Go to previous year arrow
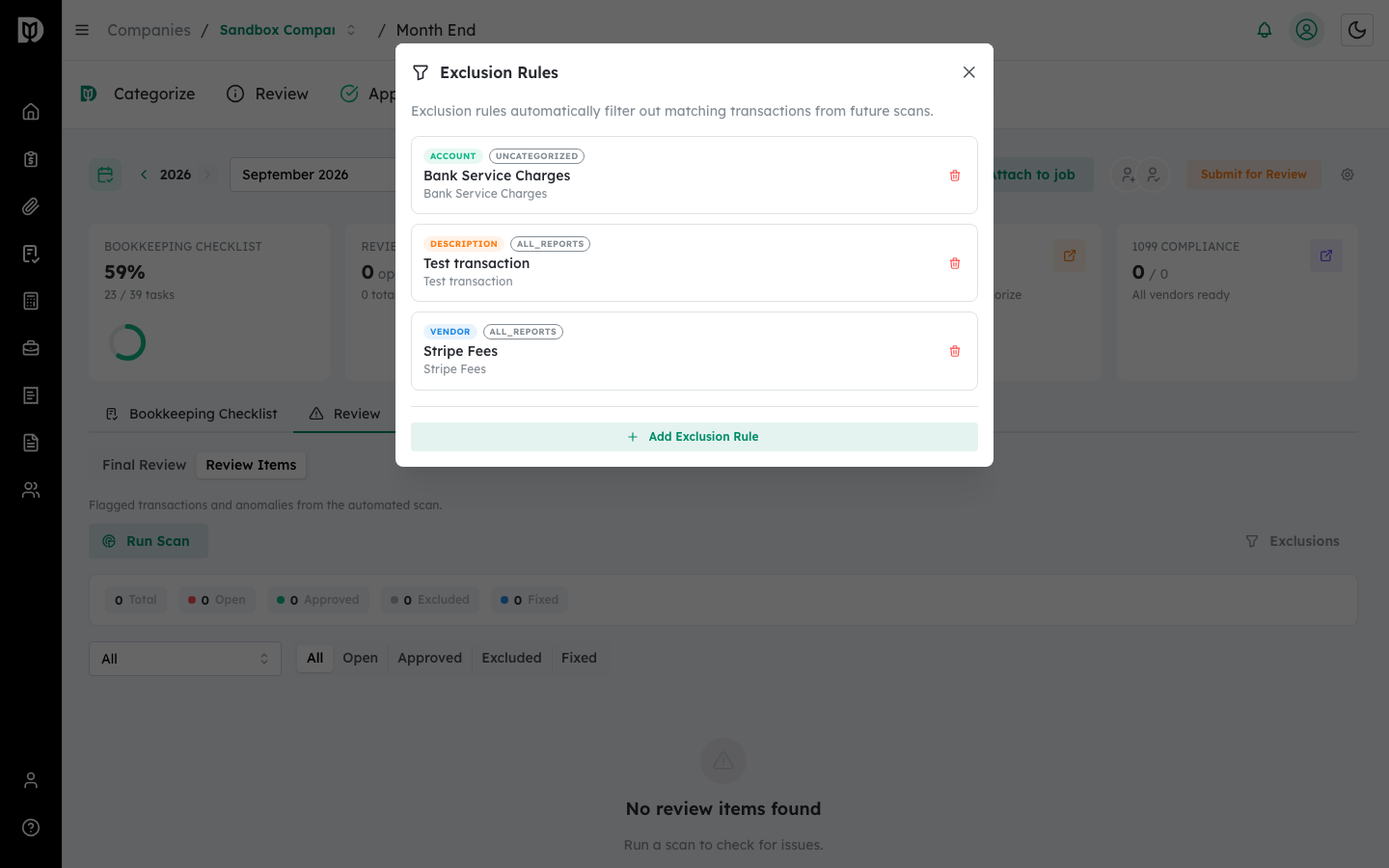 144,175
